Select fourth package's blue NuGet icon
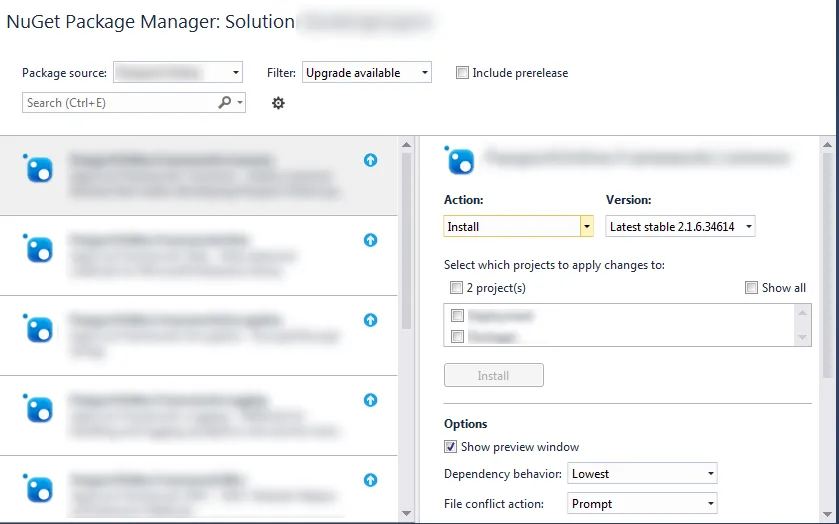The image size is (839, 524). point(38,408)
